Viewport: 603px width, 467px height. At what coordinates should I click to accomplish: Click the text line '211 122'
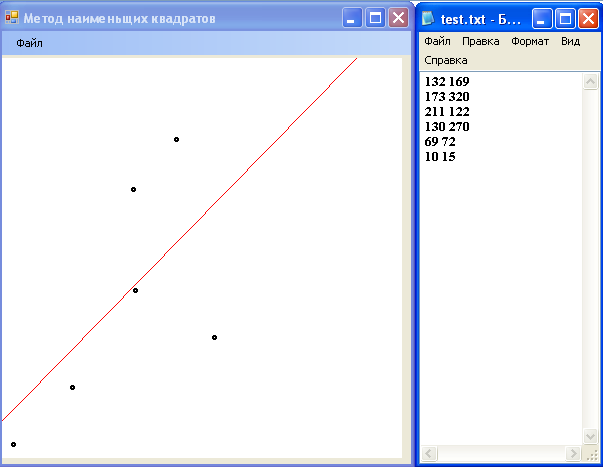(447, 112)
